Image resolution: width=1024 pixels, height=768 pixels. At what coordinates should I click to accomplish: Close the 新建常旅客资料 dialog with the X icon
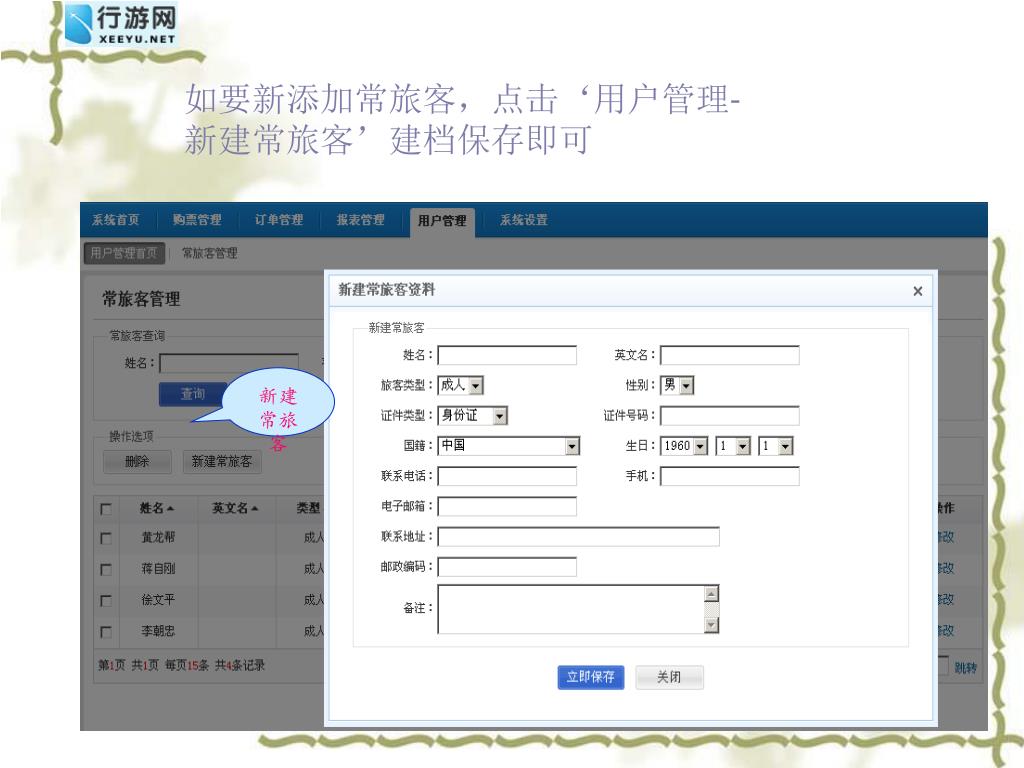[x=918, y=291]
